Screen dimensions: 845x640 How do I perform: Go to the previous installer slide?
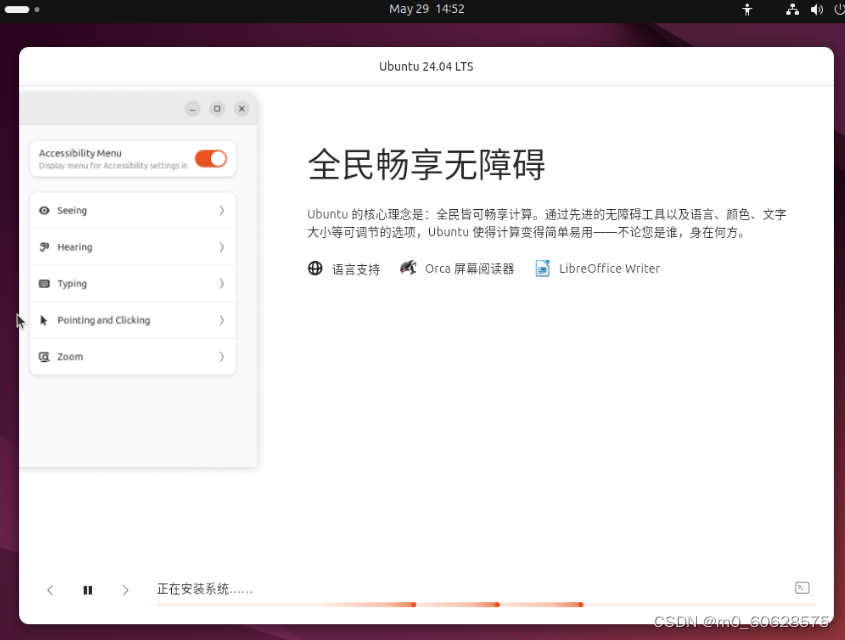point(50,590)
